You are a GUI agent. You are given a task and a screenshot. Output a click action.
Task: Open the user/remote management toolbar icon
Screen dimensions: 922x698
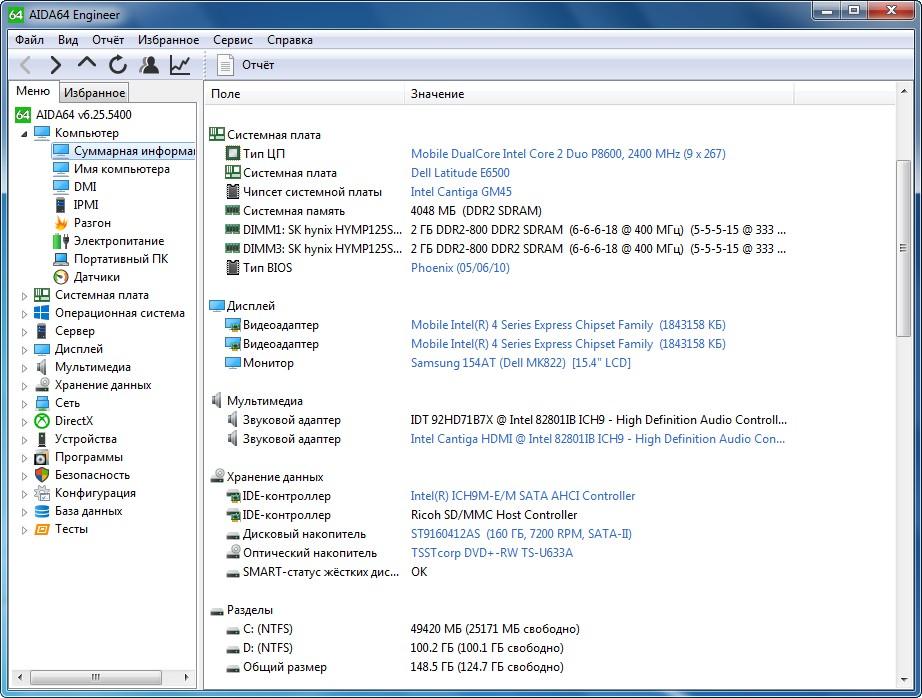[149, 65]
